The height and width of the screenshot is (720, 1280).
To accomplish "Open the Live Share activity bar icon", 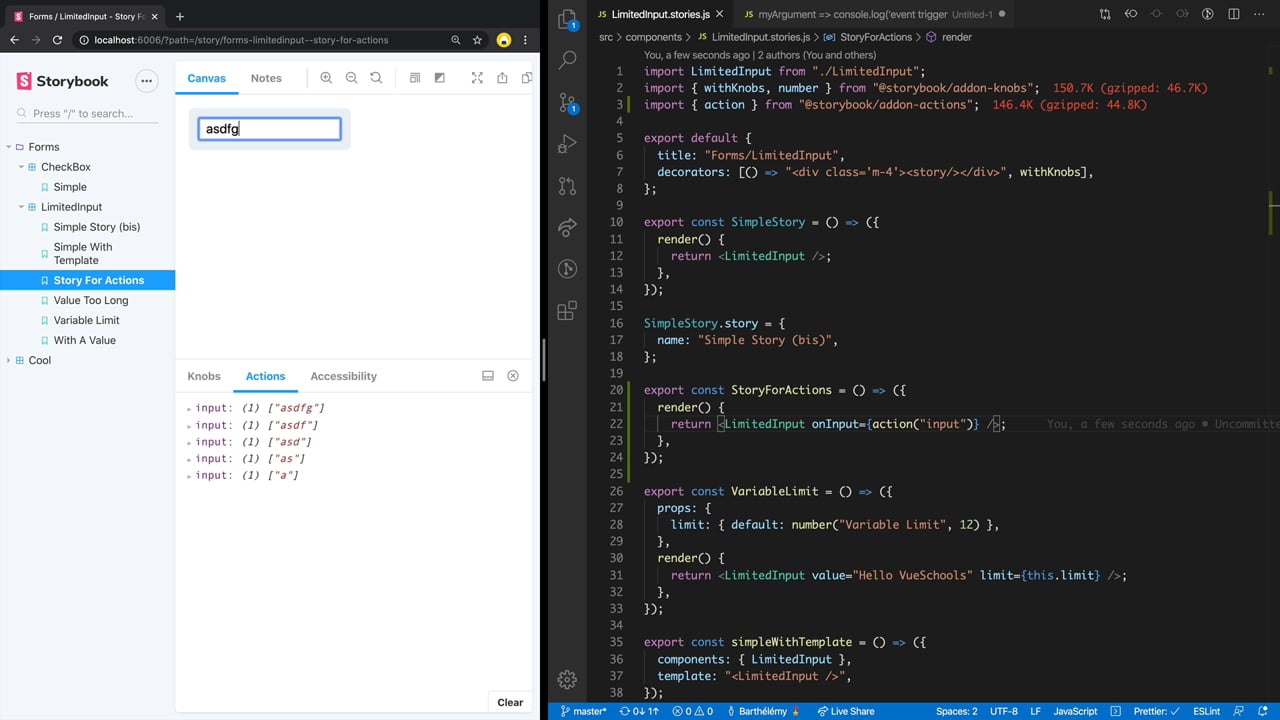I will coord(567,227).
